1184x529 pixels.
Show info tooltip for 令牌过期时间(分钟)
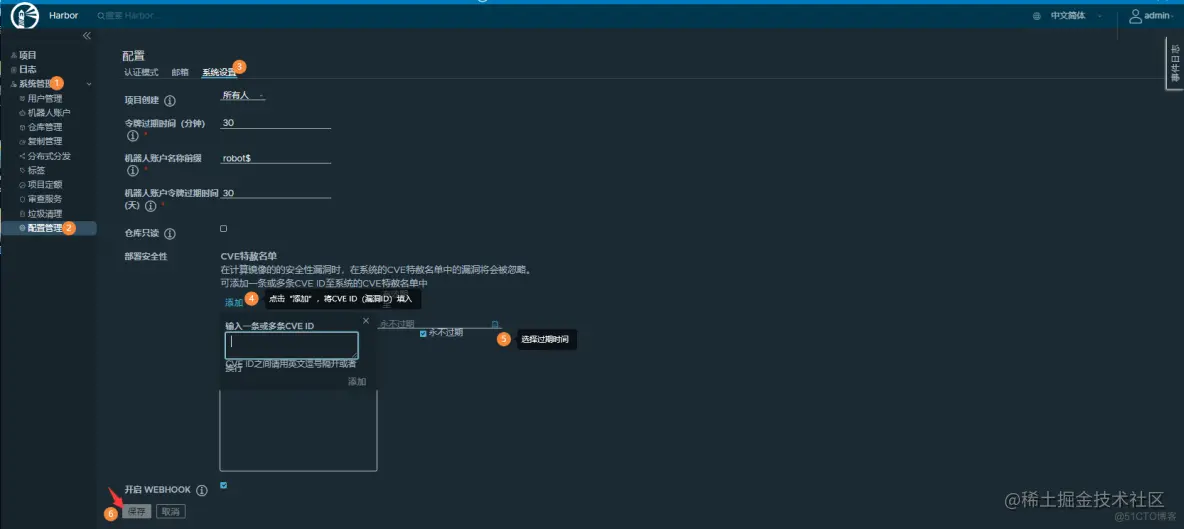point(132,136)
